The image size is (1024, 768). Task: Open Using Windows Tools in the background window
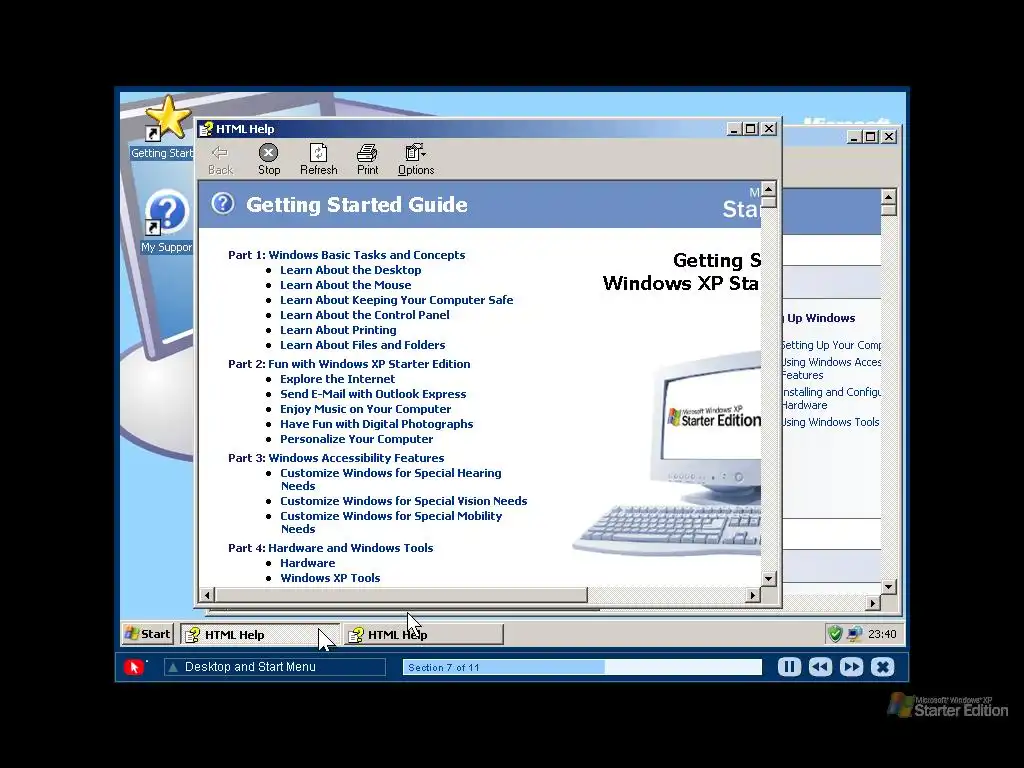(831, 422)
